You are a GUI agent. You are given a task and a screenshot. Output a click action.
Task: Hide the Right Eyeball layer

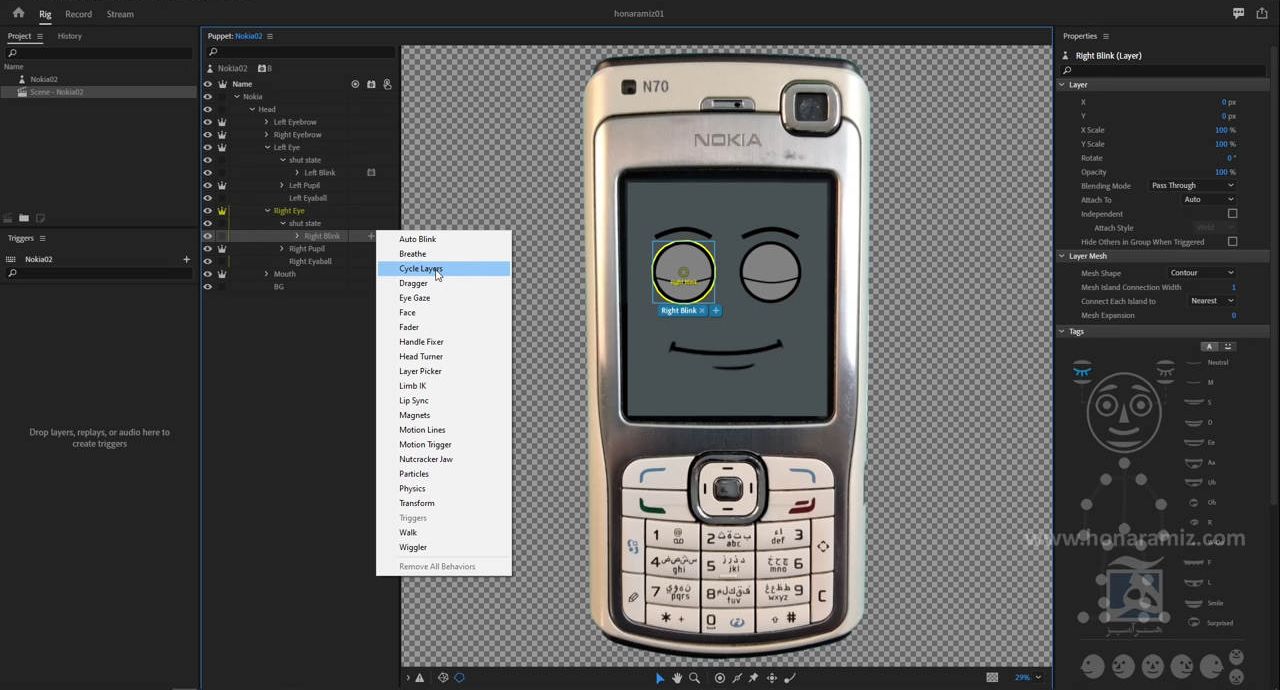coord(208,261)
